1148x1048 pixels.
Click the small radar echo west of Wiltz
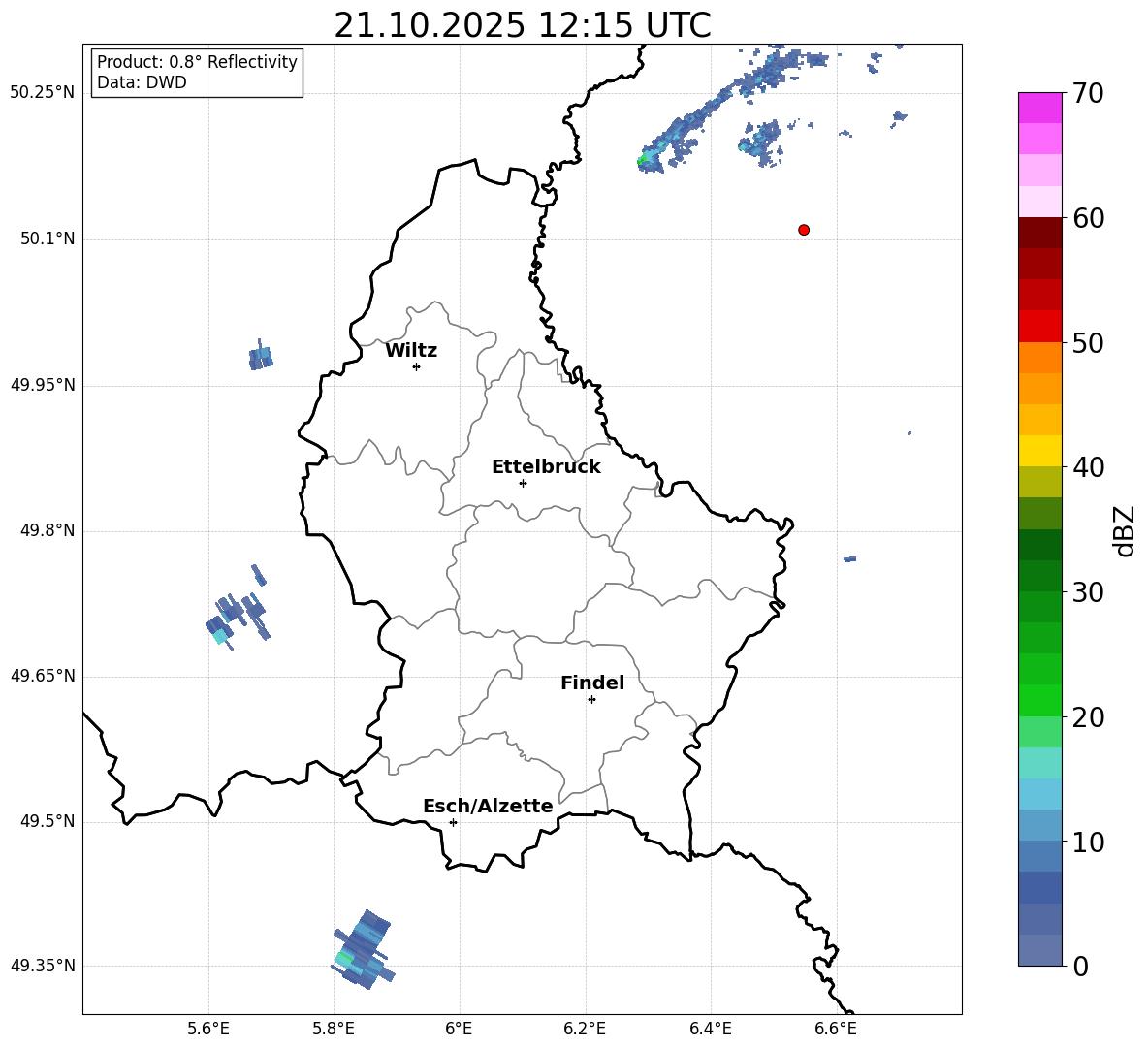pyautogui.click(x=261, y=357)
